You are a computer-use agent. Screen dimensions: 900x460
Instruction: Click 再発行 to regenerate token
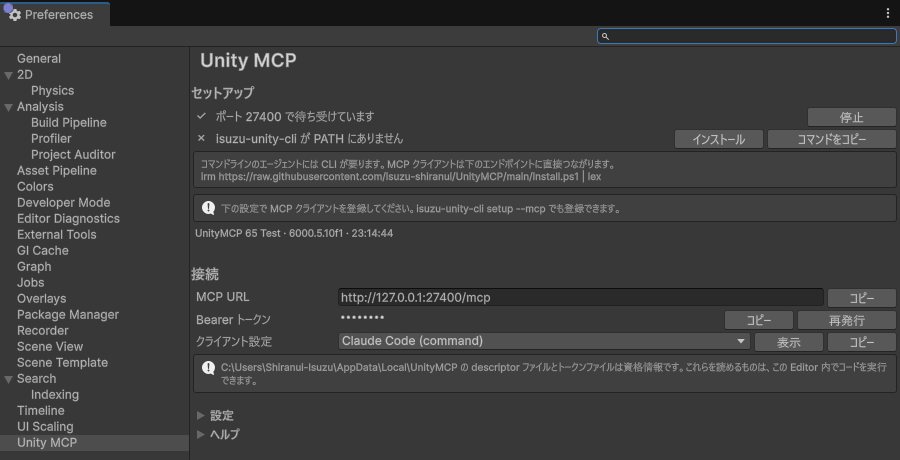point(847,320)
